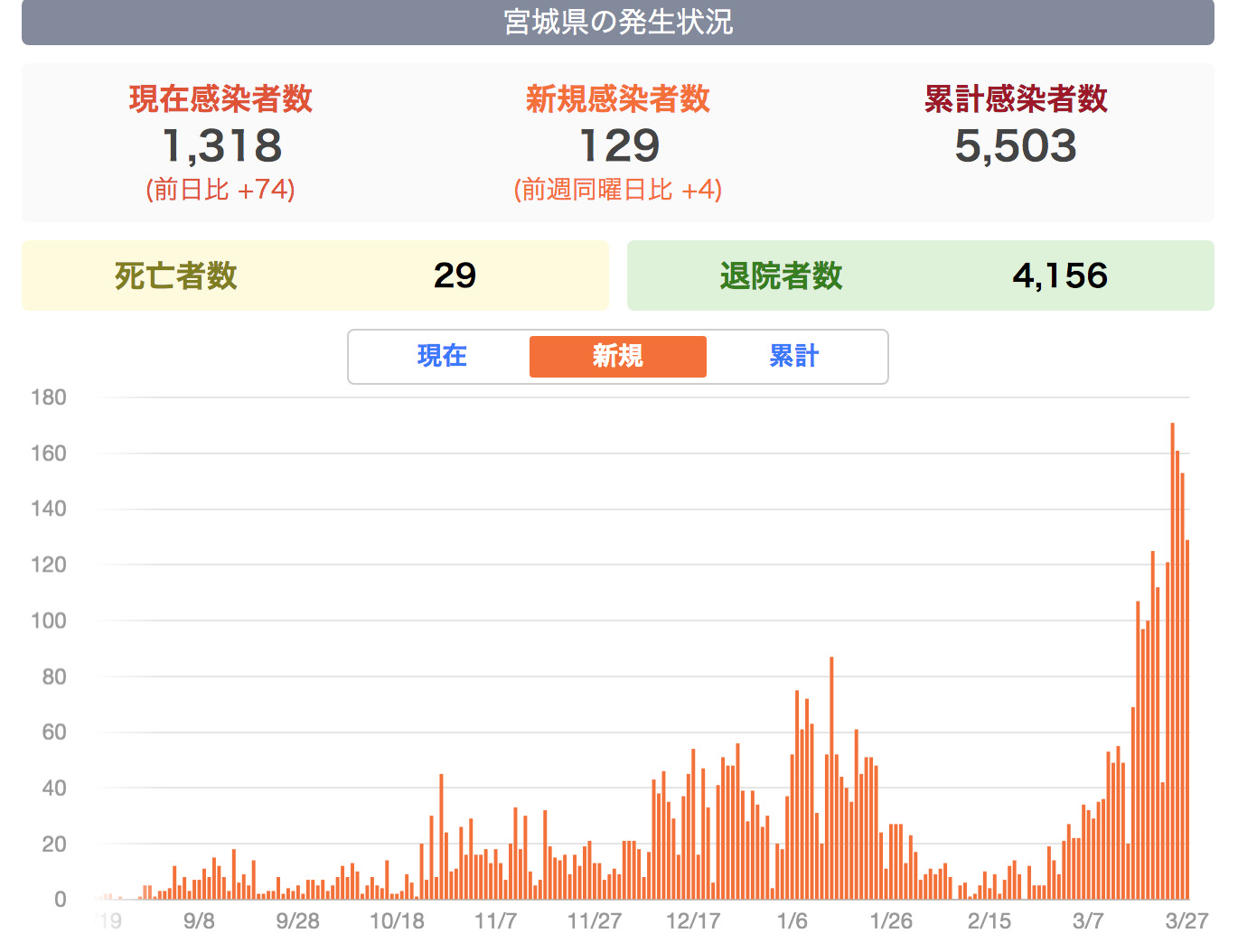Image resolution: width=1238 pixels, height=952 pixels.
Task: Select the 新規 tab
Action: click(617, 356)
